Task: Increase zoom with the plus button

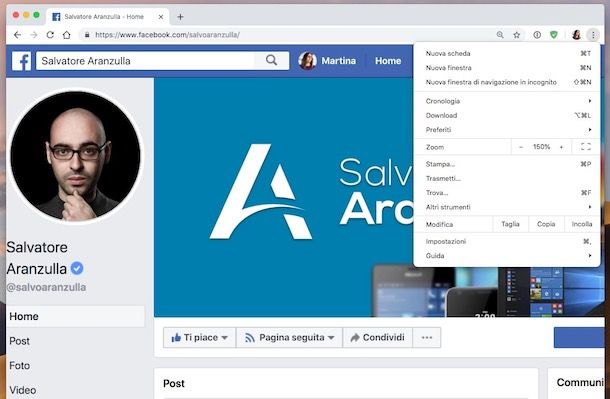Action: 561,147
